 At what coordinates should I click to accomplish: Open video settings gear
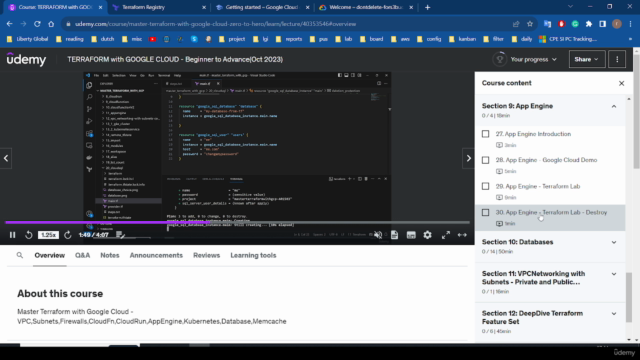427,235
